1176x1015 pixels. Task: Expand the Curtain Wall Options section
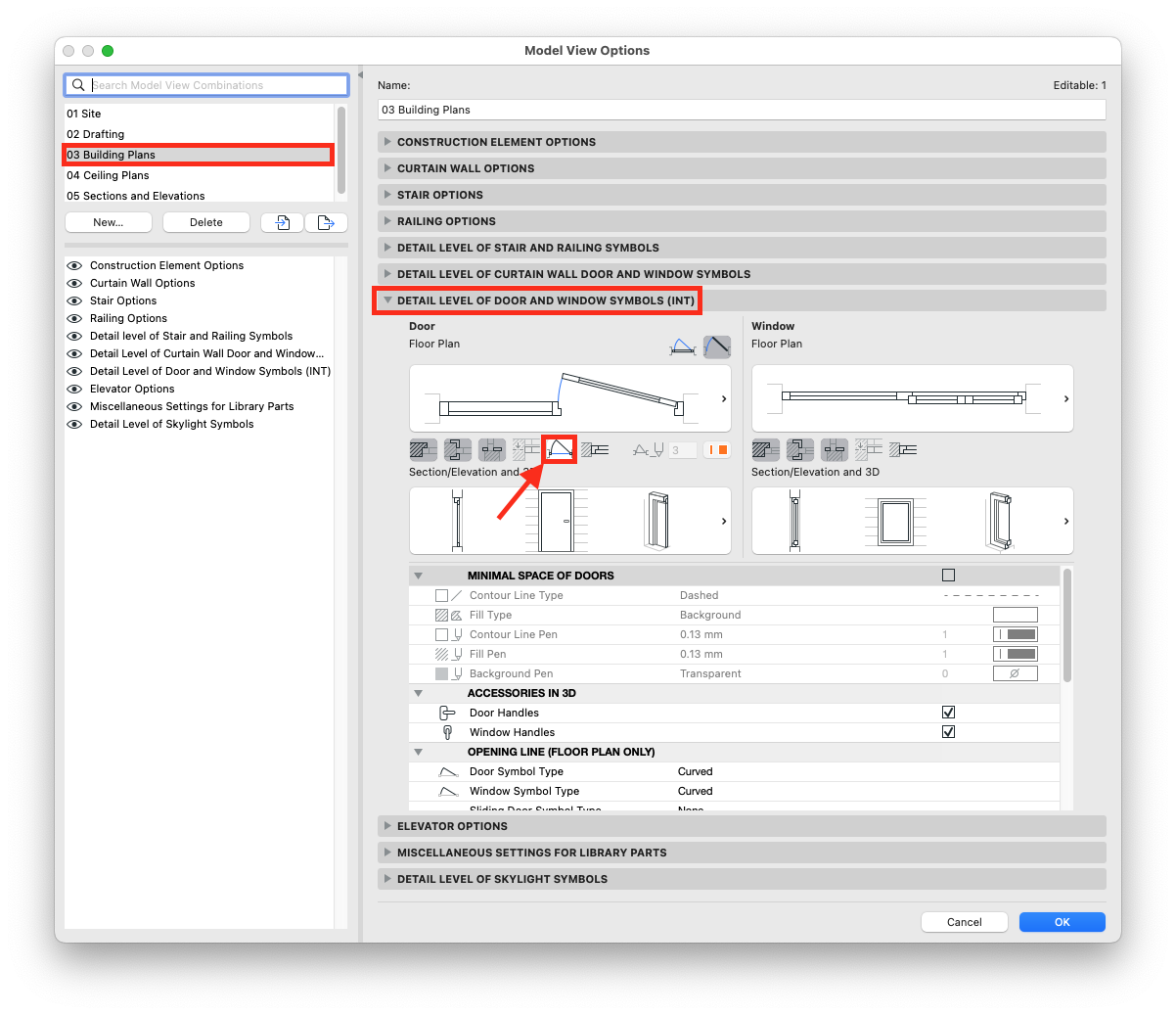(742, 168)
